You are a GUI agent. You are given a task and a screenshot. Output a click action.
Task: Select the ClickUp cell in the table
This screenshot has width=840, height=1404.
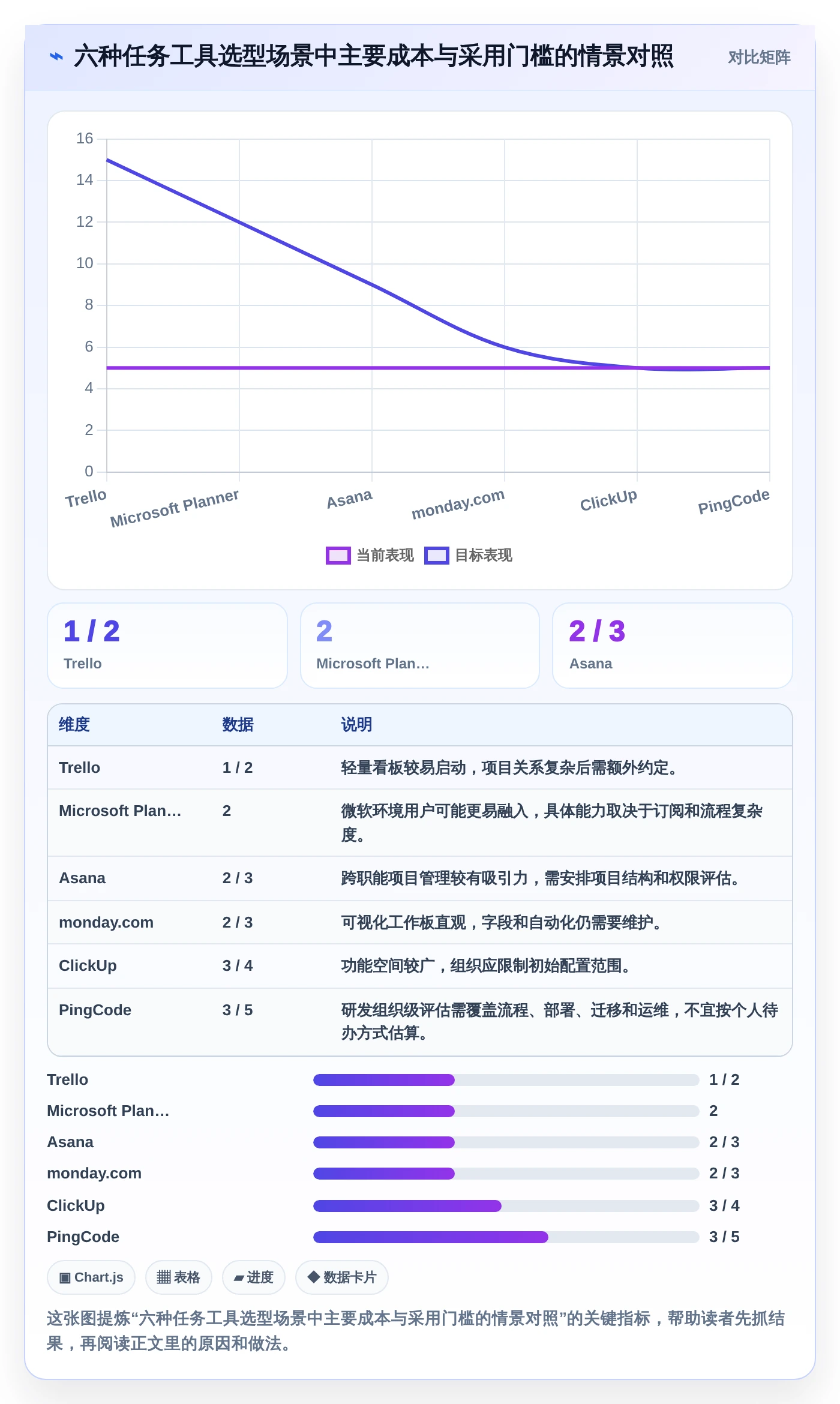pyautogui.click(x=88, y=966)
